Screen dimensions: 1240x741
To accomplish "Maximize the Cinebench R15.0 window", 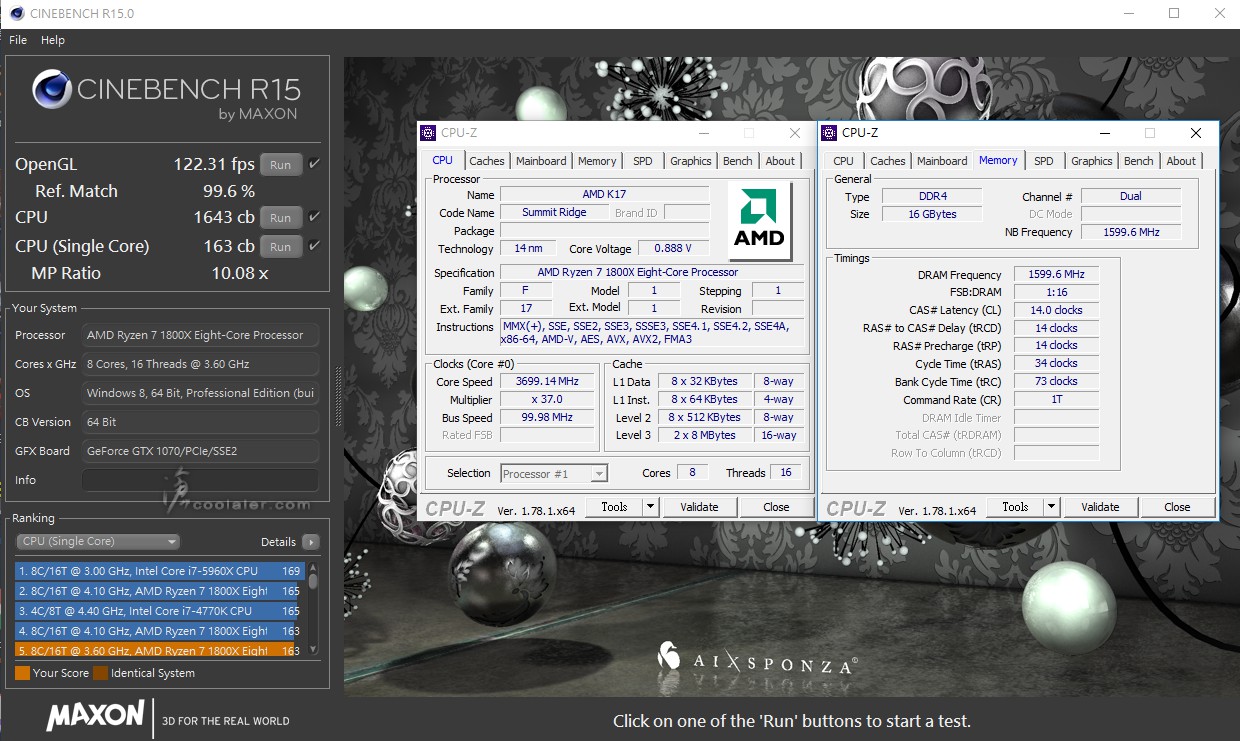I will [x=1174, y=14].
